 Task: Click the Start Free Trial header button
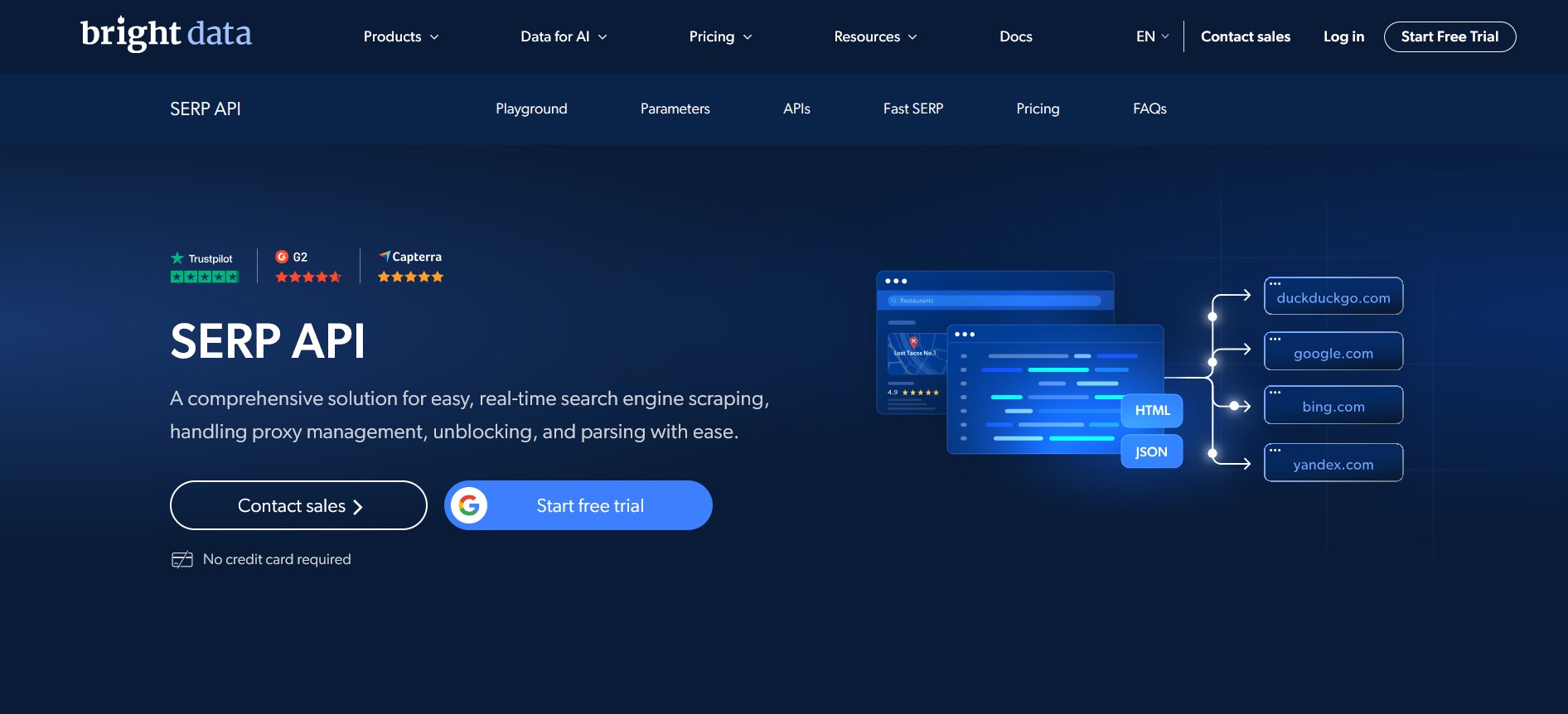click(x=1449, y=36)
